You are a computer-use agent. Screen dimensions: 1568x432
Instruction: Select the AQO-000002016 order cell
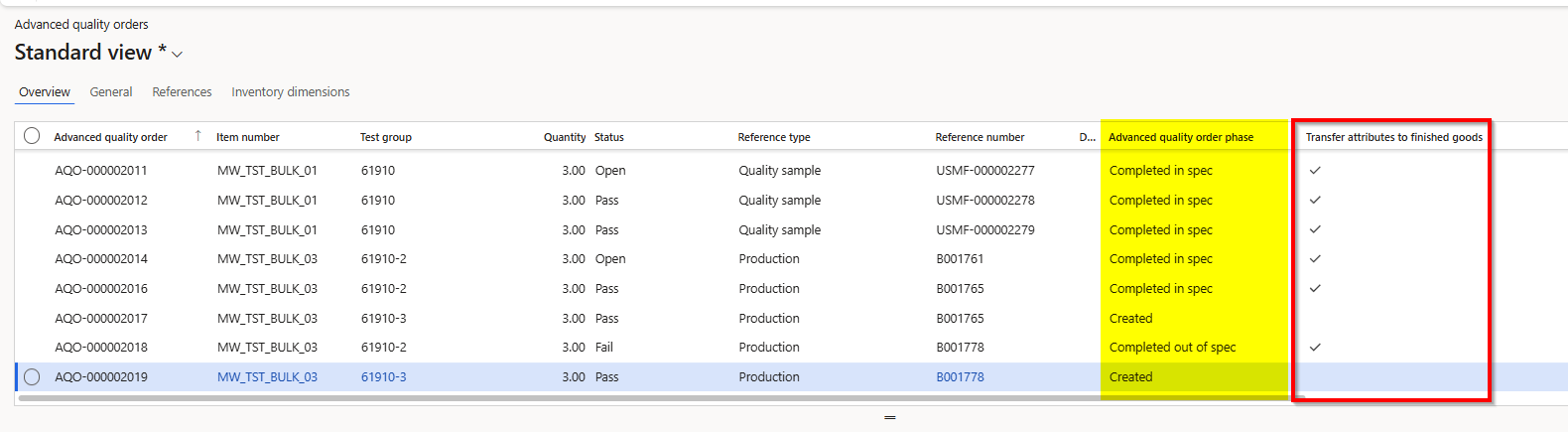(x=101, y=289)
